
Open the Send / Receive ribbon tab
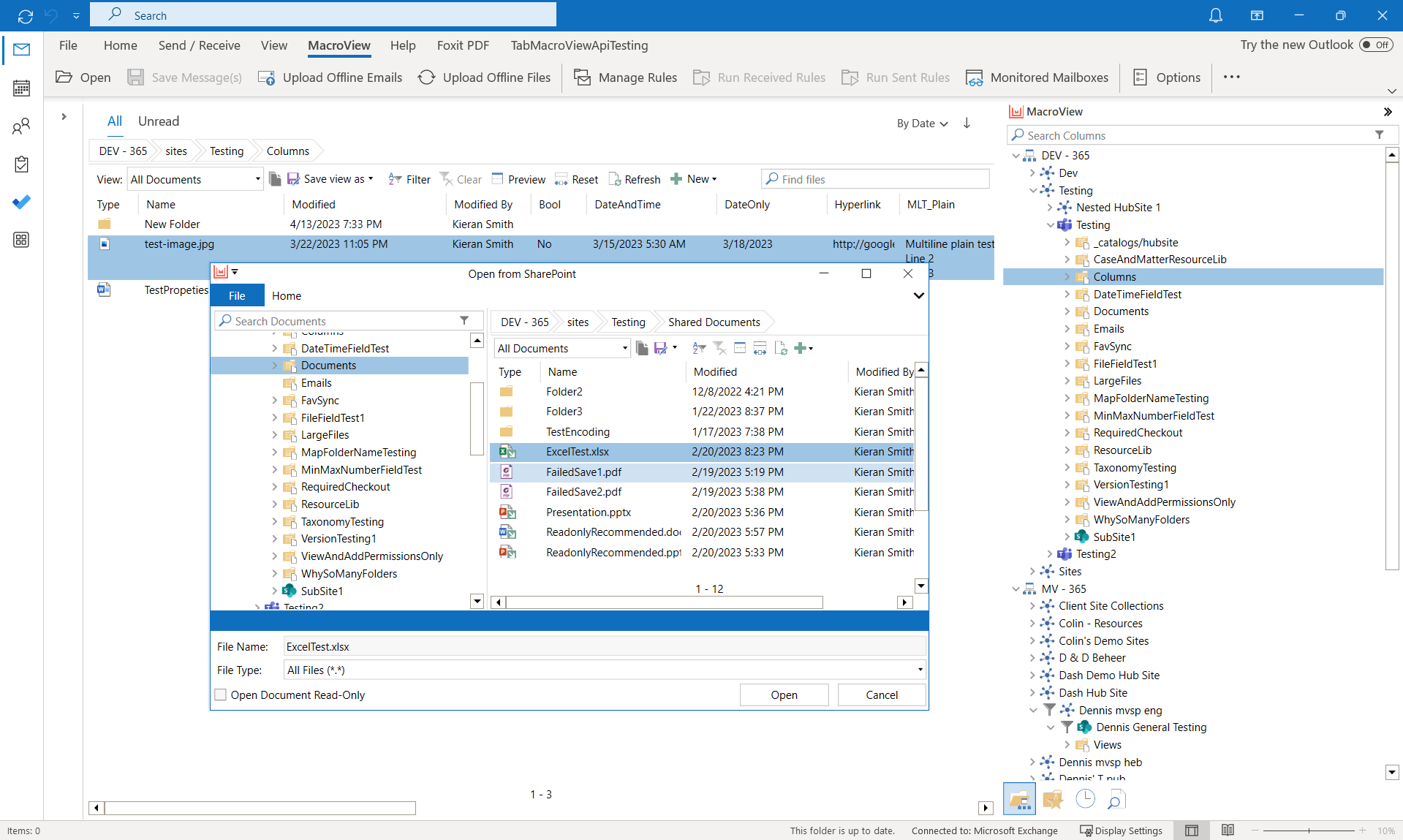(200, 45)
